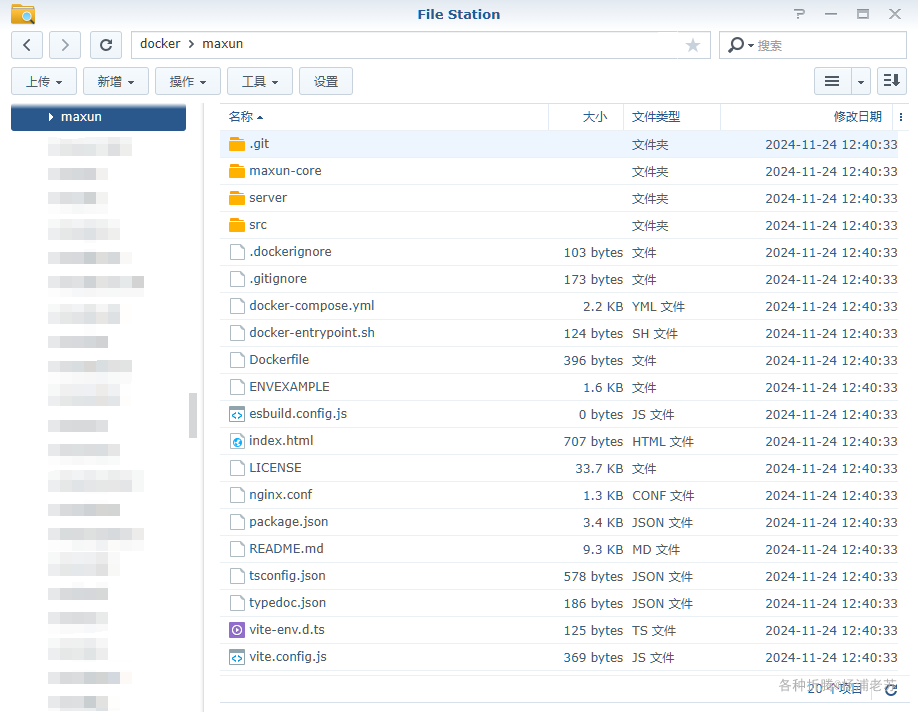Open the 新增 create dropdown
918x712 pixels.
tap(116, 81)
